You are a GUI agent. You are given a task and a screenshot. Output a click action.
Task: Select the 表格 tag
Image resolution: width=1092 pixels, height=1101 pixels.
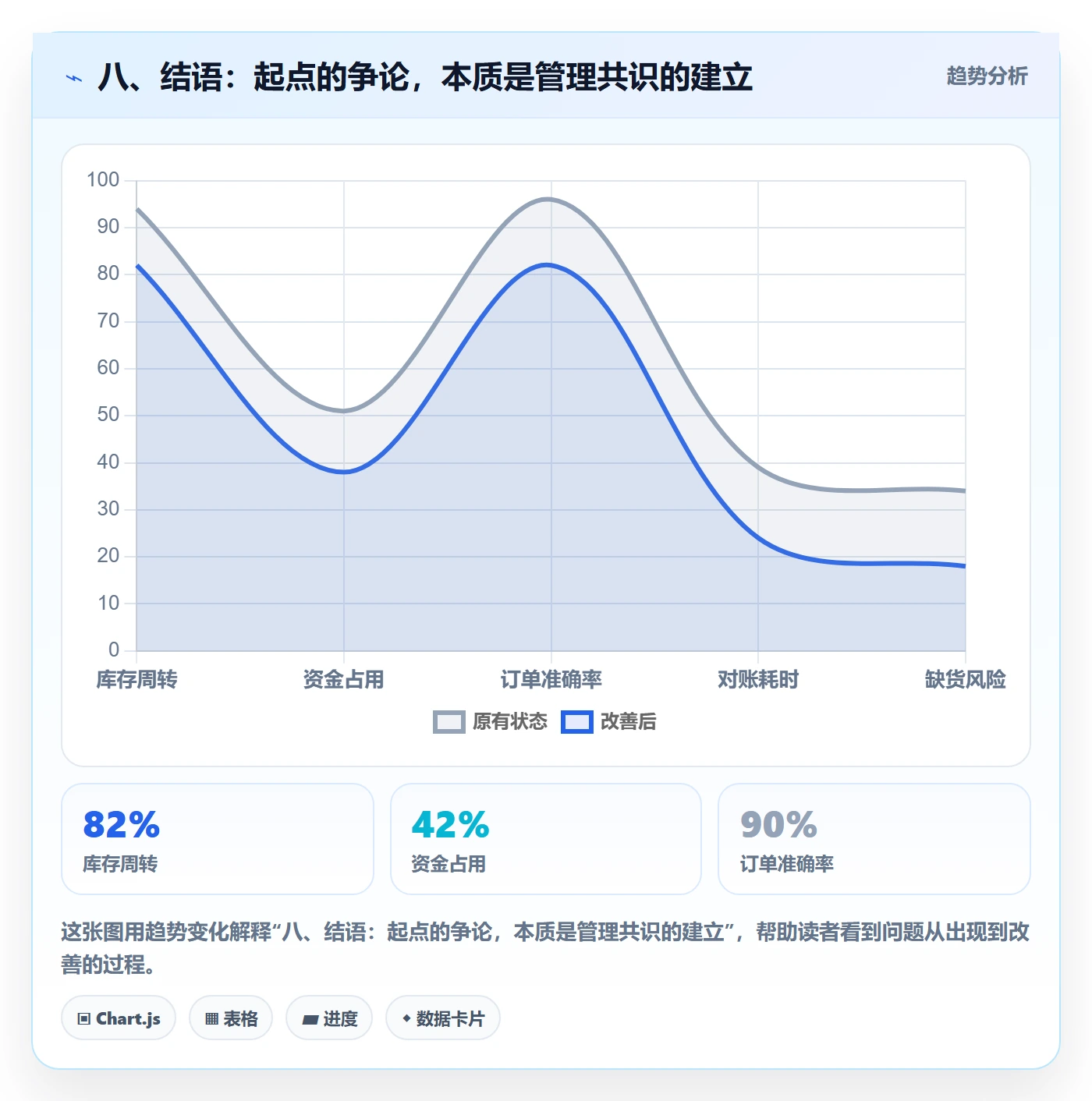[x=231, y=1018]
